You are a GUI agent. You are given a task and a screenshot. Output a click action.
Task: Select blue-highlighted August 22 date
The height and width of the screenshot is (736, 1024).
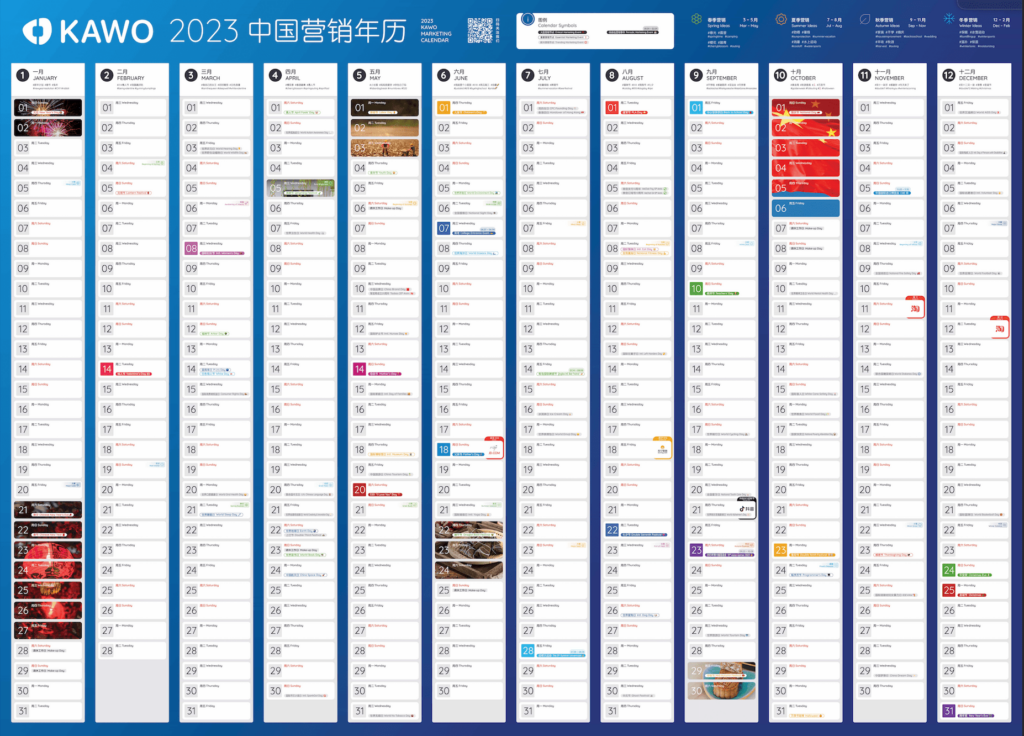coord(612,530)
